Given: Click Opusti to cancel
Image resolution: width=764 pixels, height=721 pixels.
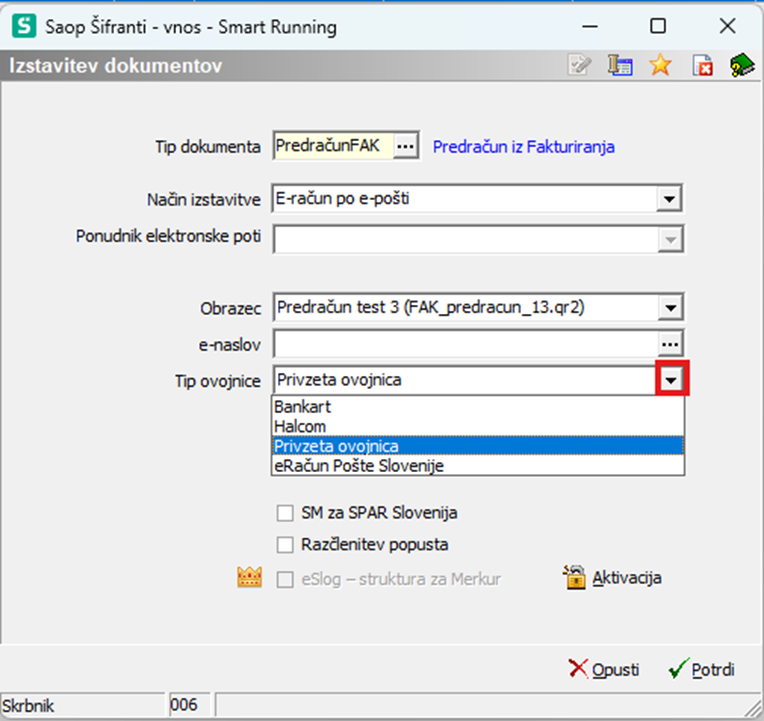Looking at the screenshot, I should pos(604,669).
